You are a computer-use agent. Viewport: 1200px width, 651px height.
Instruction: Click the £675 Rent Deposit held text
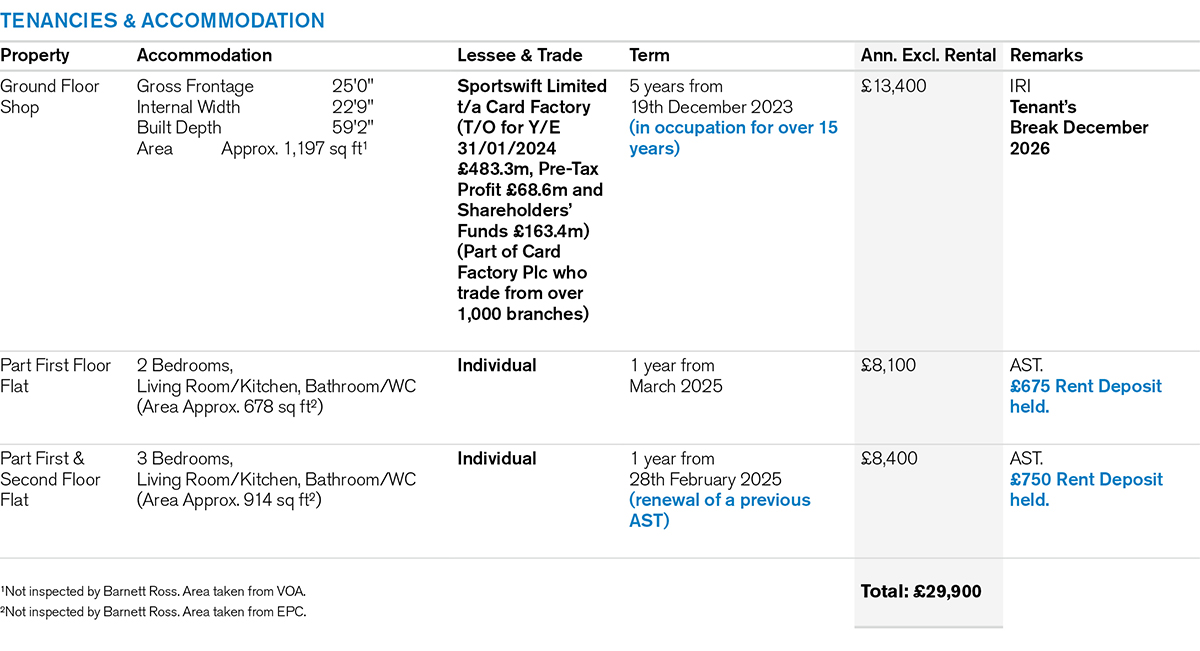[x=1086, y=397]
